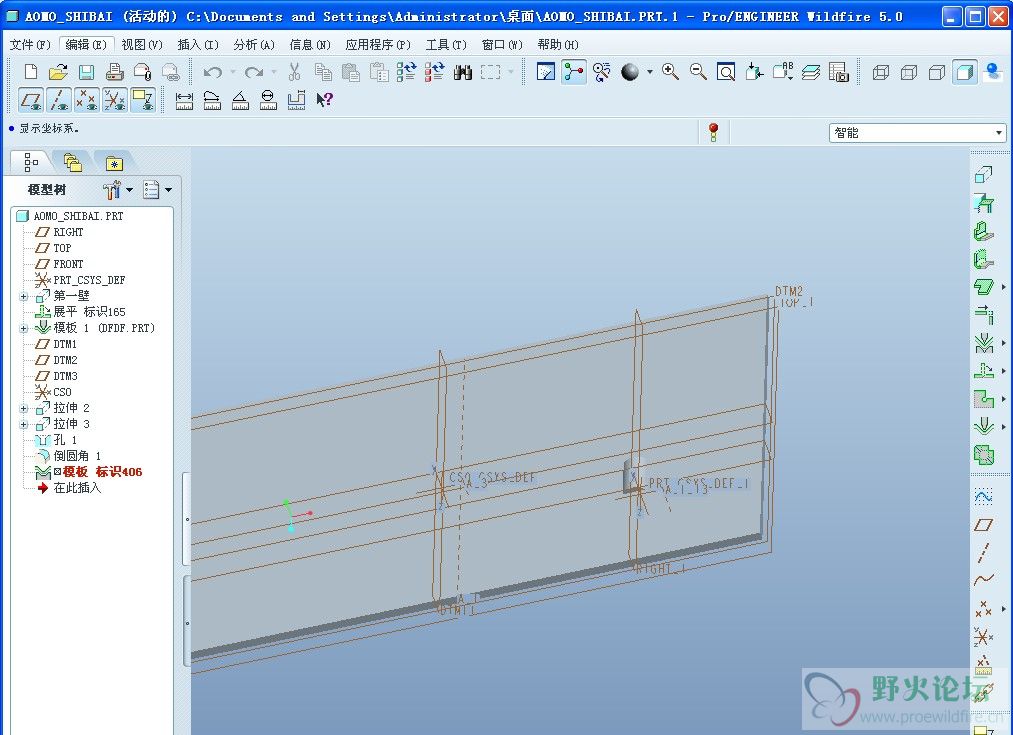Click the regeneration traffic light icon
Screen dimensions: 1013x735
click(713, 132)
